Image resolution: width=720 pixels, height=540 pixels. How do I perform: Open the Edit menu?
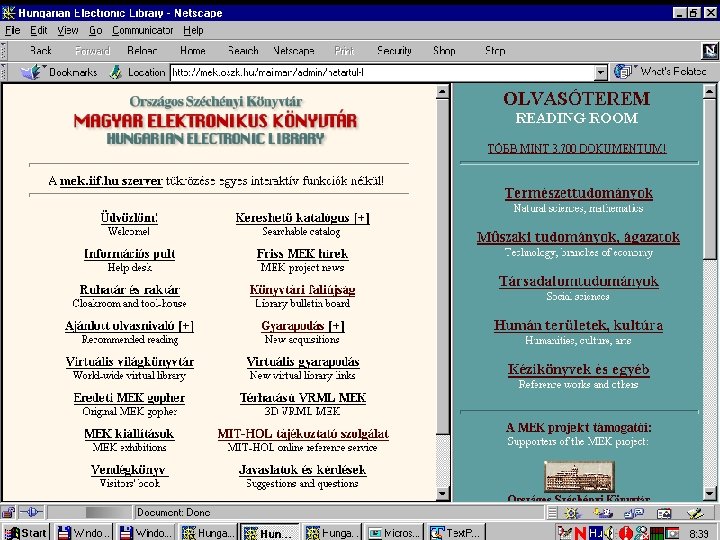pos(39,30)
